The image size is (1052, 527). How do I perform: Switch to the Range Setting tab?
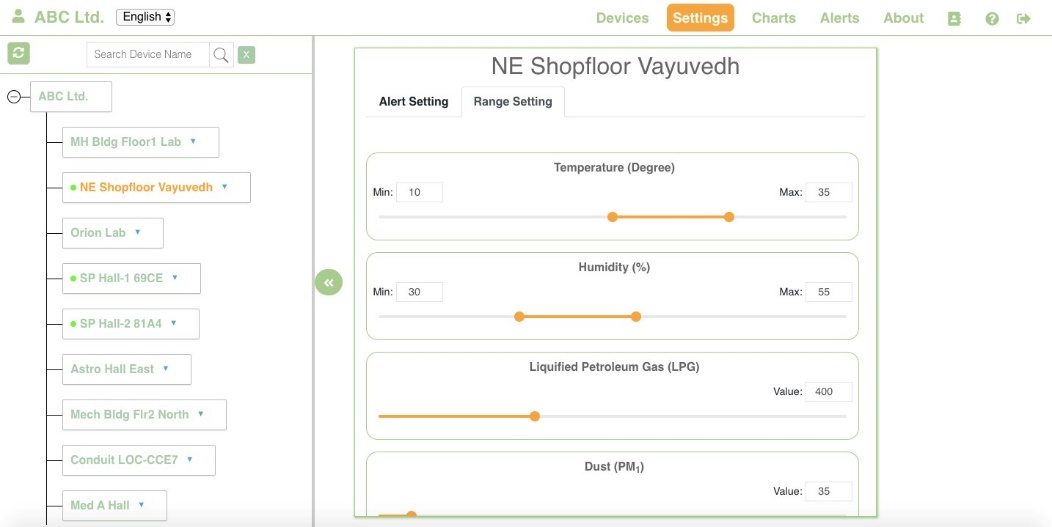pyautogui.click(x=513, y=102)
